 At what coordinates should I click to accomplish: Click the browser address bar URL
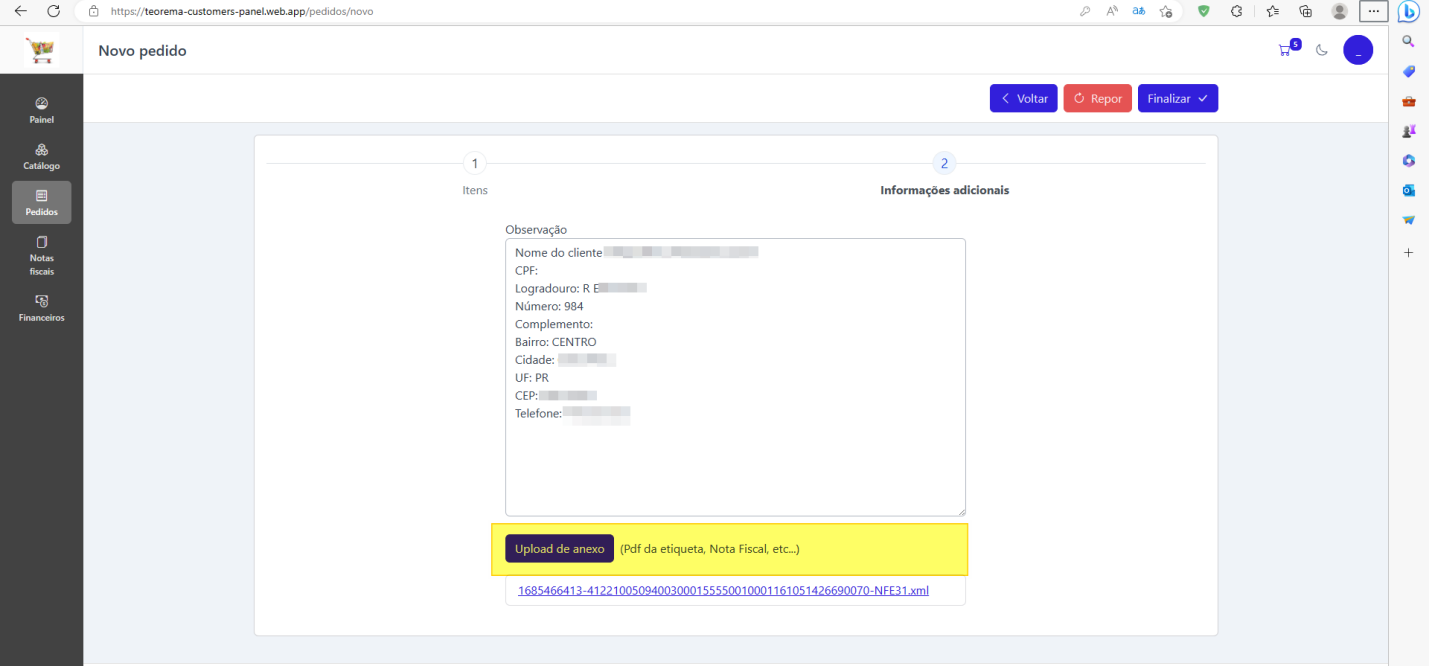(241, 11)
